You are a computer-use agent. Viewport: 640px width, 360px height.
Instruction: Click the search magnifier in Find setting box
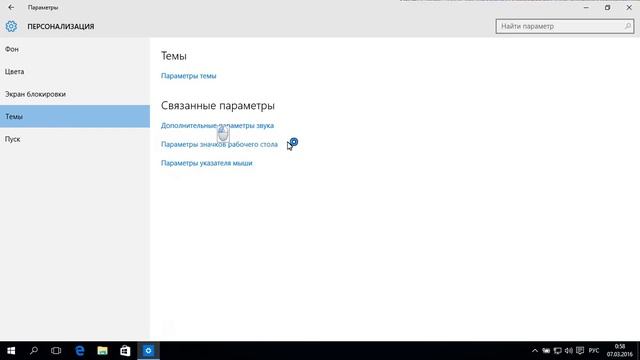pyautogui.click(x=628, y=26)
